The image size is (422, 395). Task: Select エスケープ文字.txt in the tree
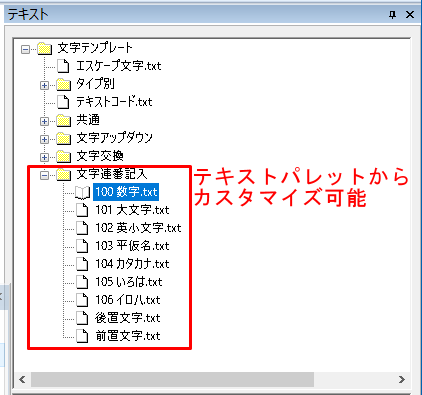tap(119, 66)
